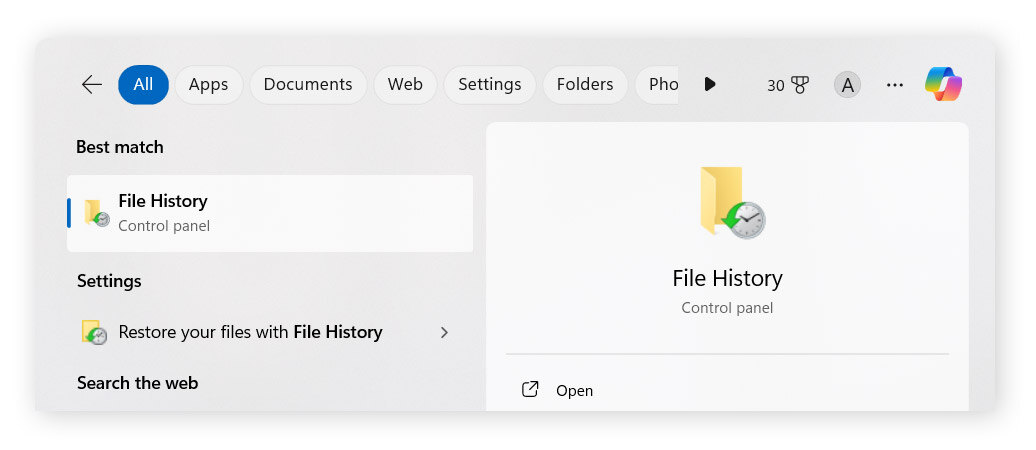This screenshot has width=1036, height=450.
Task: Click the account avatar labeled A
Action: 847,85
